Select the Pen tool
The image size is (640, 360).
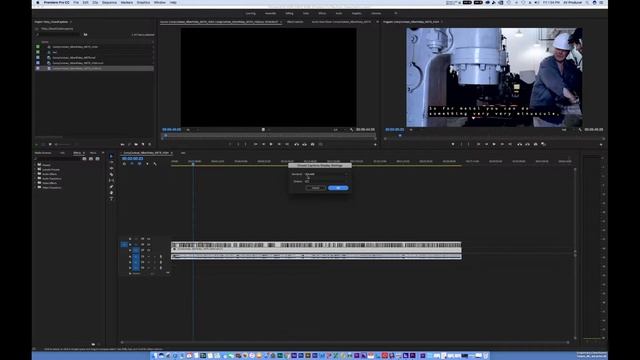click(x=111, y=187)
